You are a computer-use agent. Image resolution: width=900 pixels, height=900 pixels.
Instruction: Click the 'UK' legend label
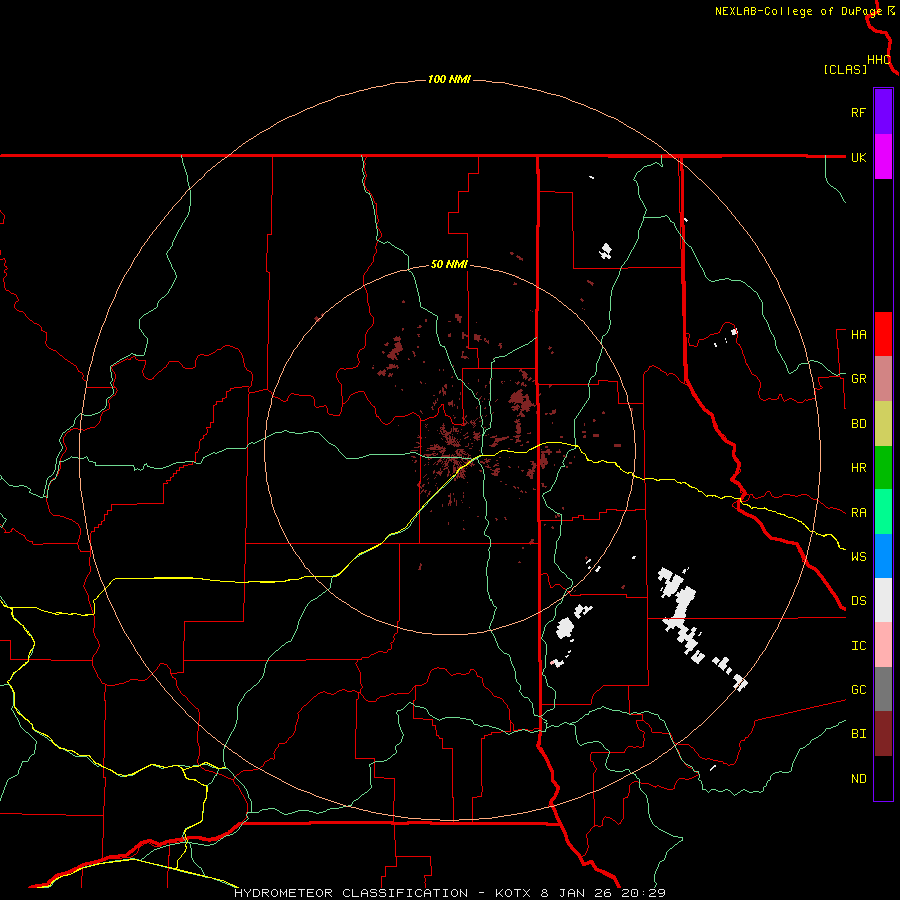coord(858,157)
